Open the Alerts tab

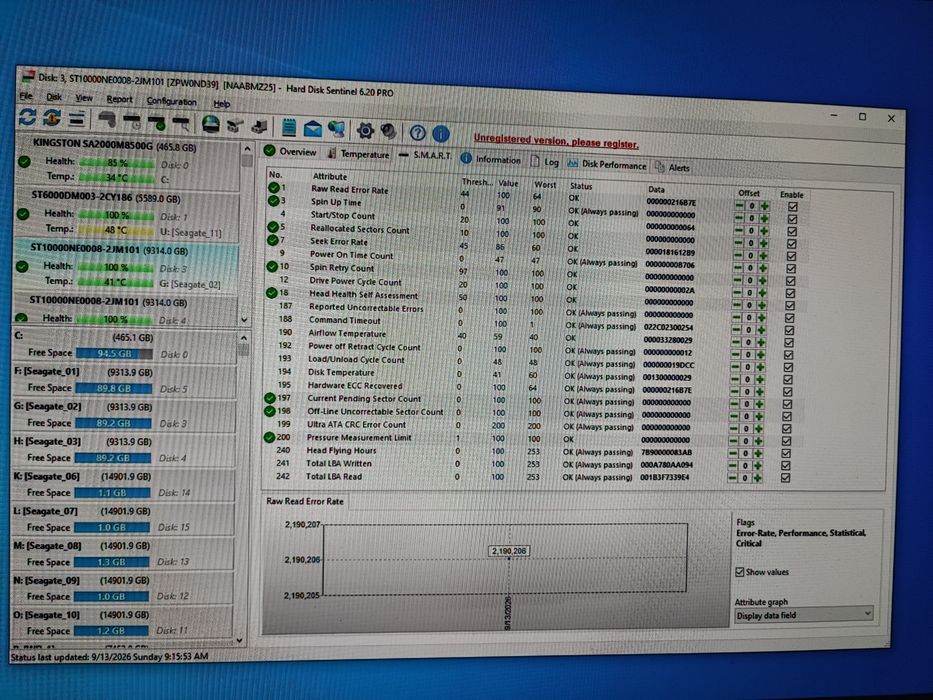(673, 167)
